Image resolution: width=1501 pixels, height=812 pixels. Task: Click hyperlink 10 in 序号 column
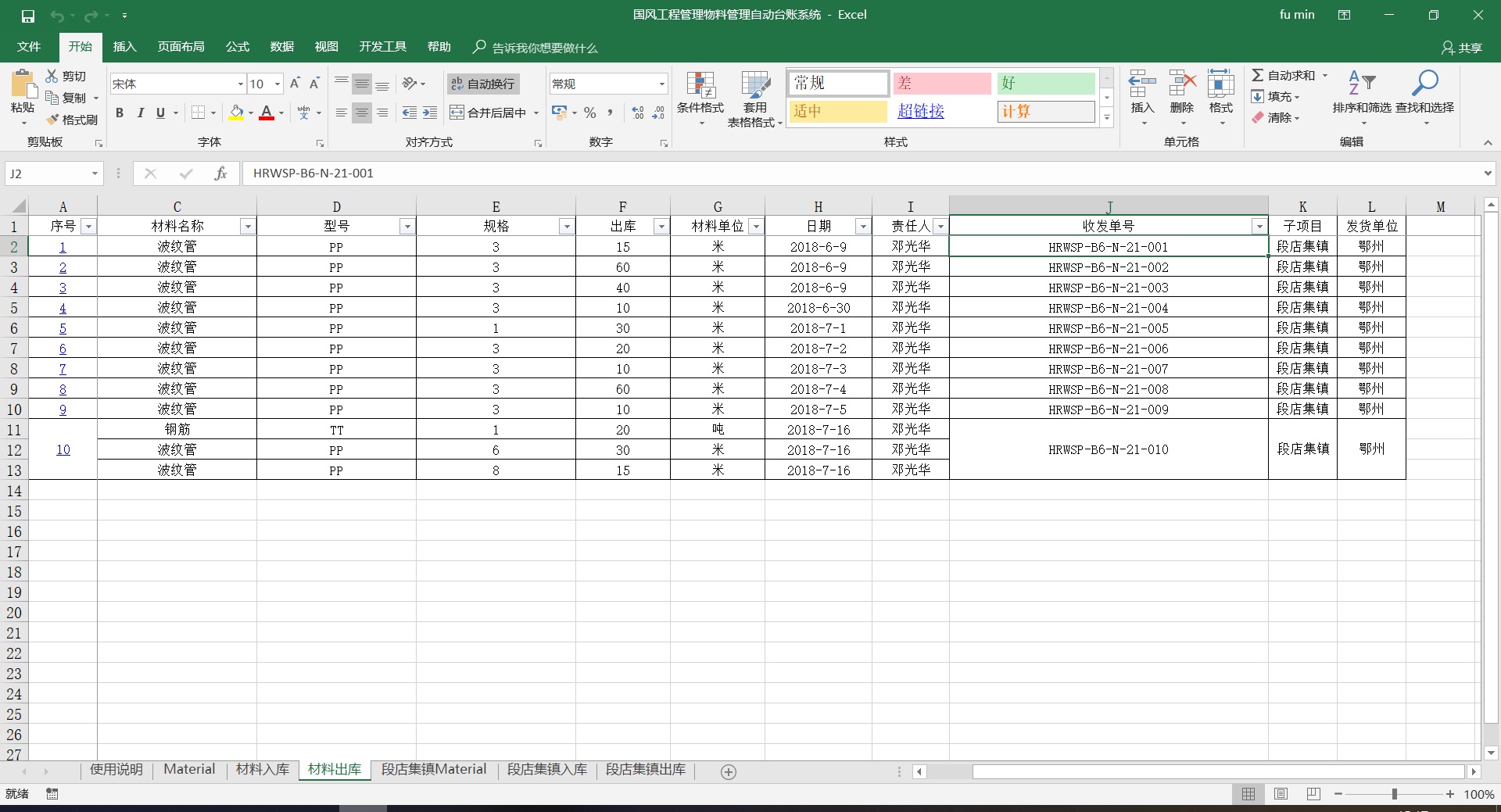63,450
